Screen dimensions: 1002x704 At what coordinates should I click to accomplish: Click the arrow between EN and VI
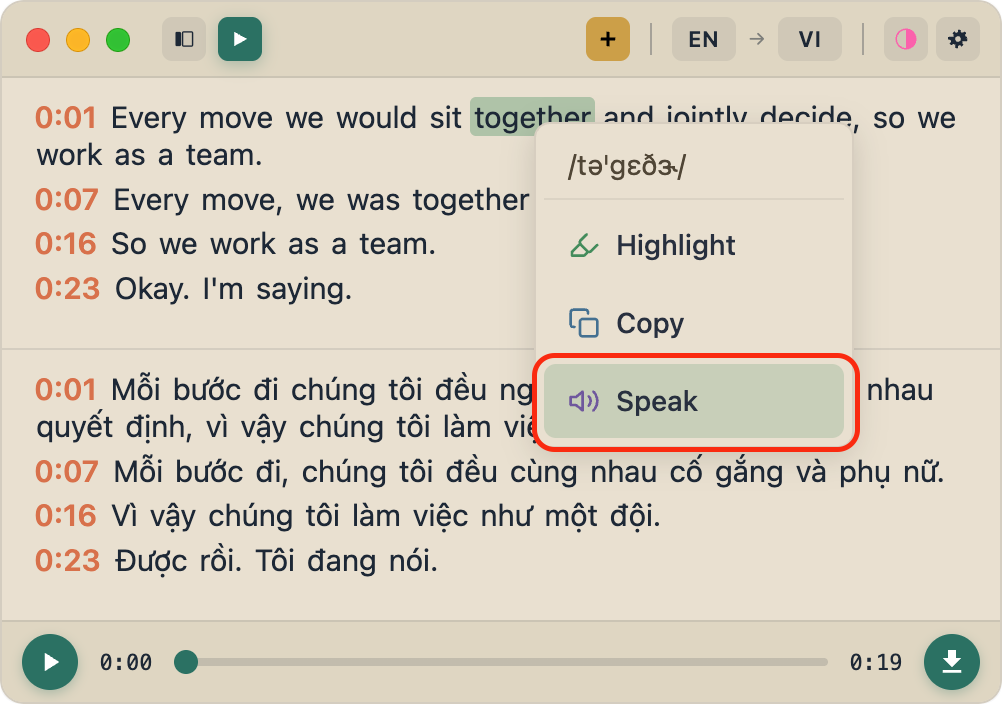pos(756,39)
